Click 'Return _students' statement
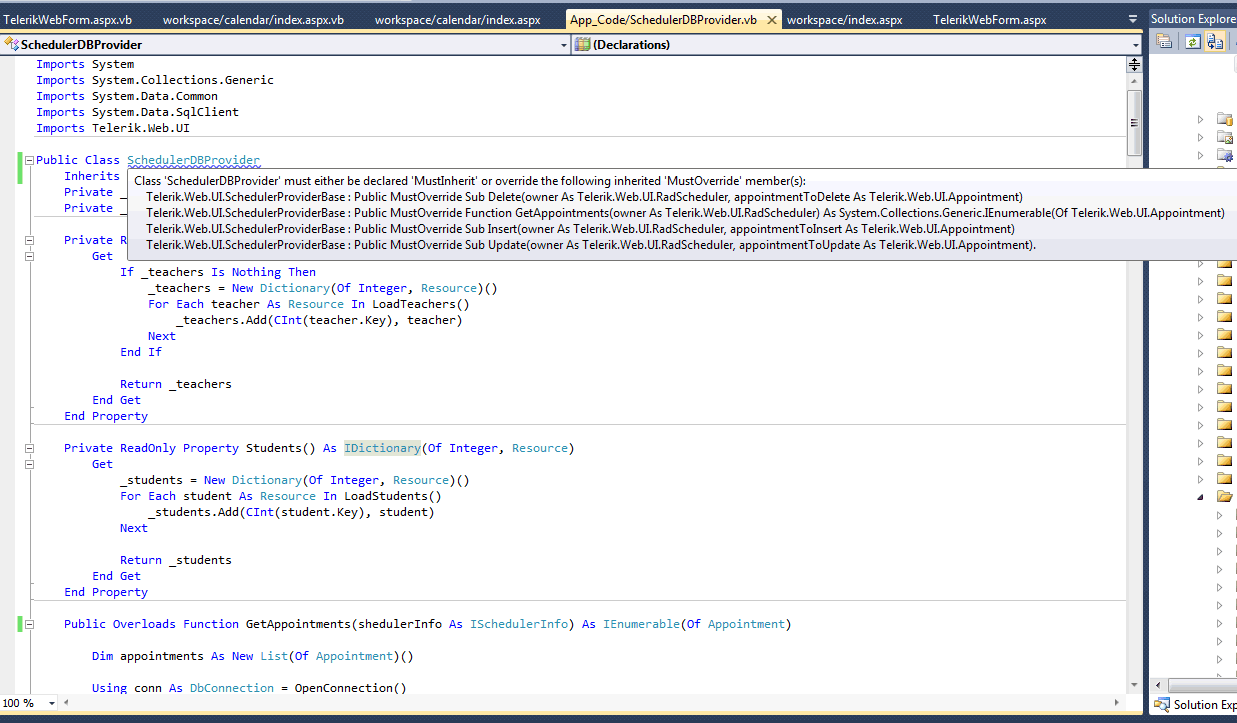This screenshot has width=1237, height=723. pos(176,560)
